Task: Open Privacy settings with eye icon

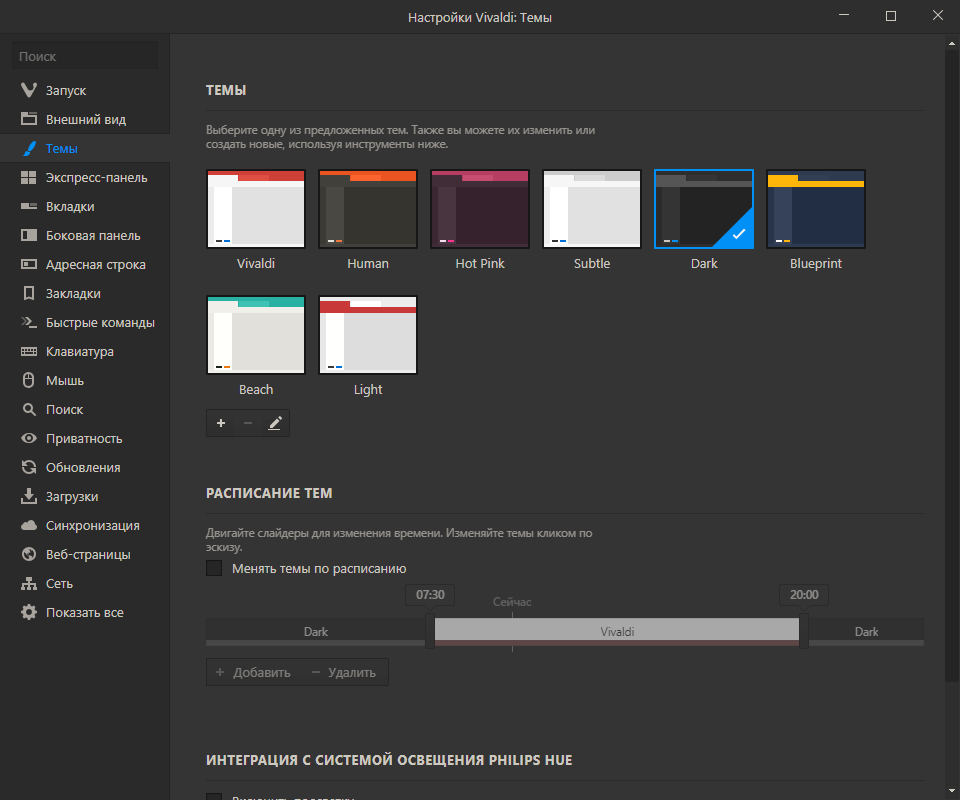Action: [x=29, y=438]
